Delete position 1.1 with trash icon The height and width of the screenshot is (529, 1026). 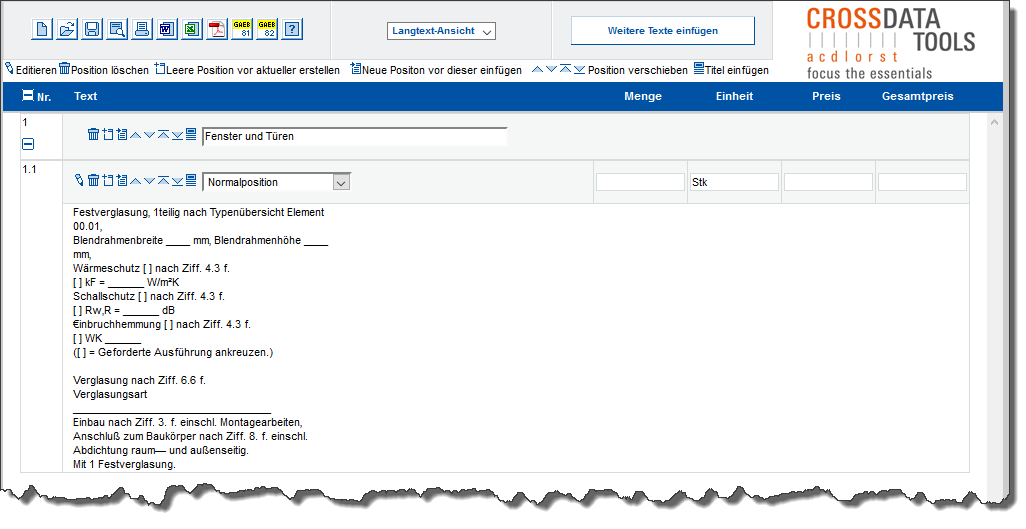click(93, 180)
